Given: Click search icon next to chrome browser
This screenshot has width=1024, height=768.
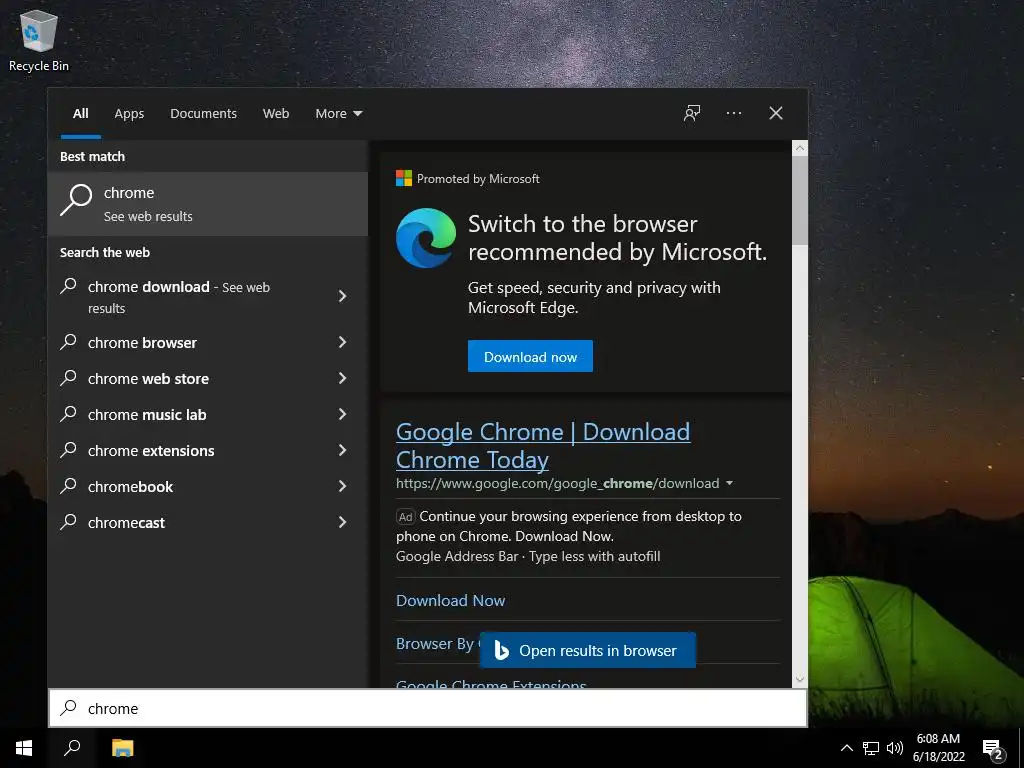Looking at the screenshot, I should (x=69, y=342).
